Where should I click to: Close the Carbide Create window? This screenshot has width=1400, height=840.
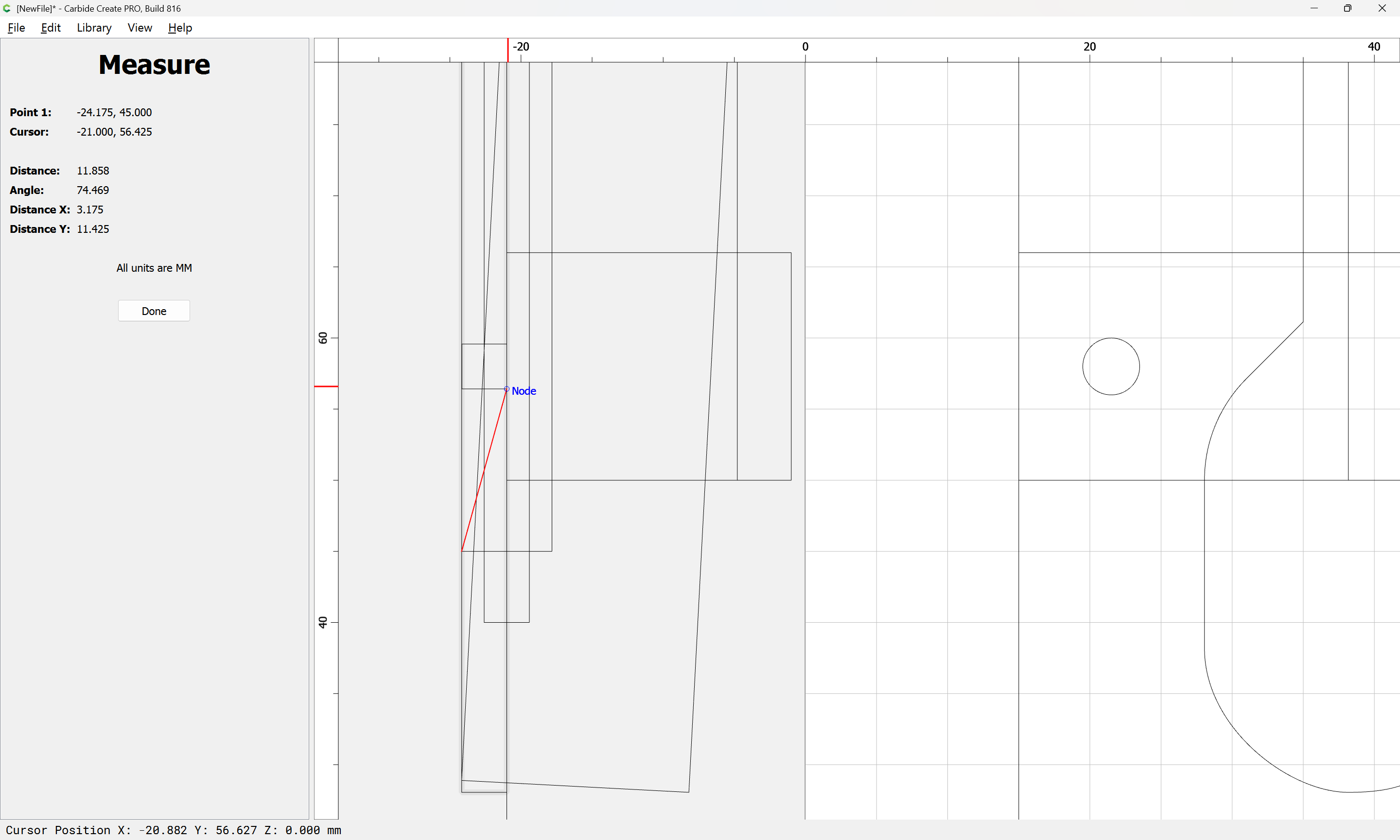pos(1382,8)
